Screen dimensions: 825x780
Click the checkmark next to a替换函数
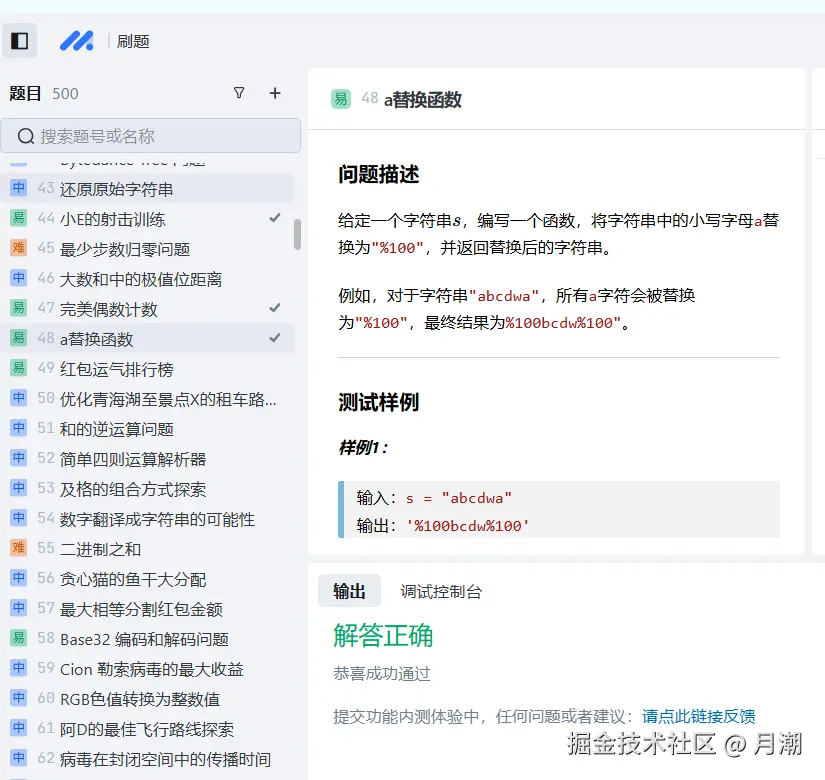tap(277, 338)
